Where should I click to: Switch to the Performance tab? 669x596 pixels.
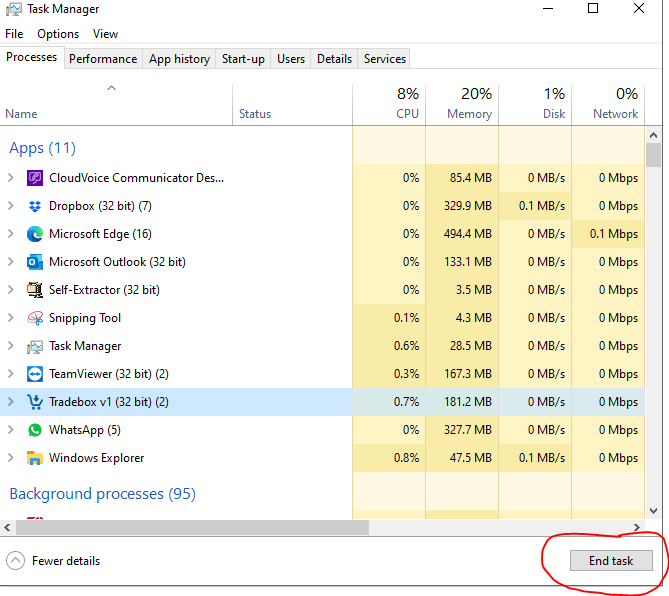[x=103, y=59]
